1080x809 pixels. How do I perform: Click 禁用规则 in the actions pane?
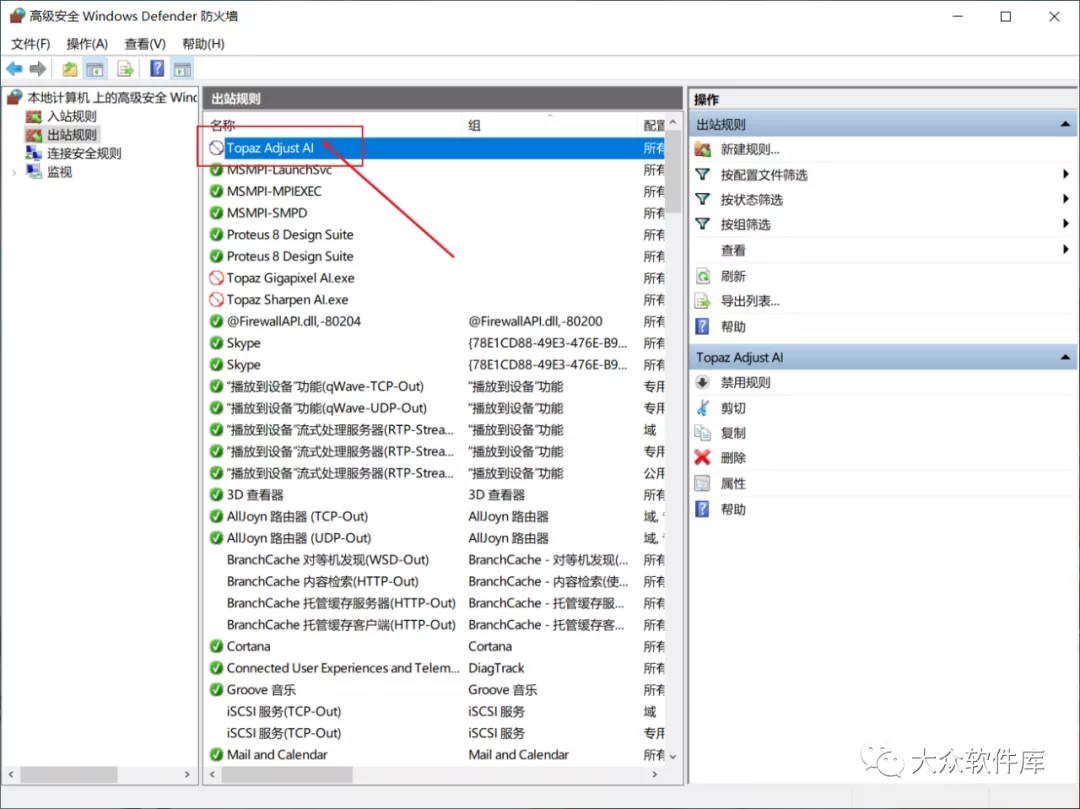click(745, 383)
